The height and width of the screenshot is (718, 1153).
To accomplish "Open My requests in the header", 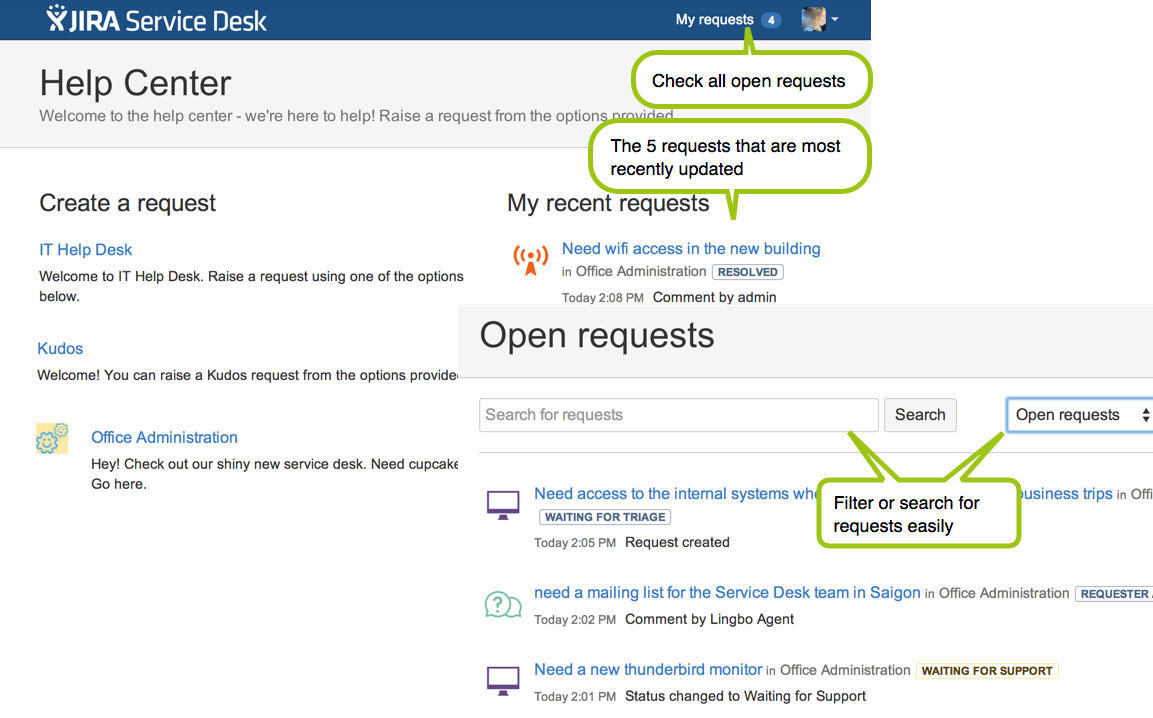I will [714, 20].
